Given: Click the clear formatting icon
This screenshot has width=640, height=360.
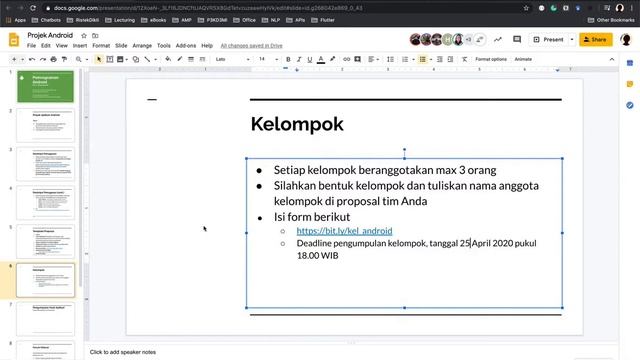Looking at the screenshot, I should pyautogui.click(x=464, y=60).
